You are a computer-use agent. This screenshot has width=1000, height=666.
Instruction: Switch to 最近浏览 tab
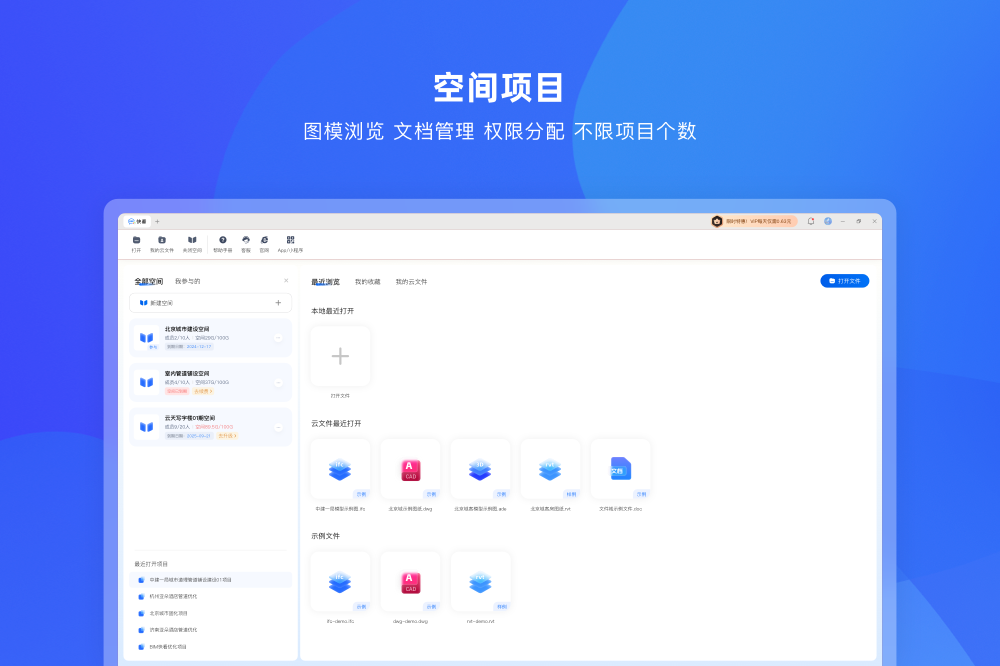(325, 282)
